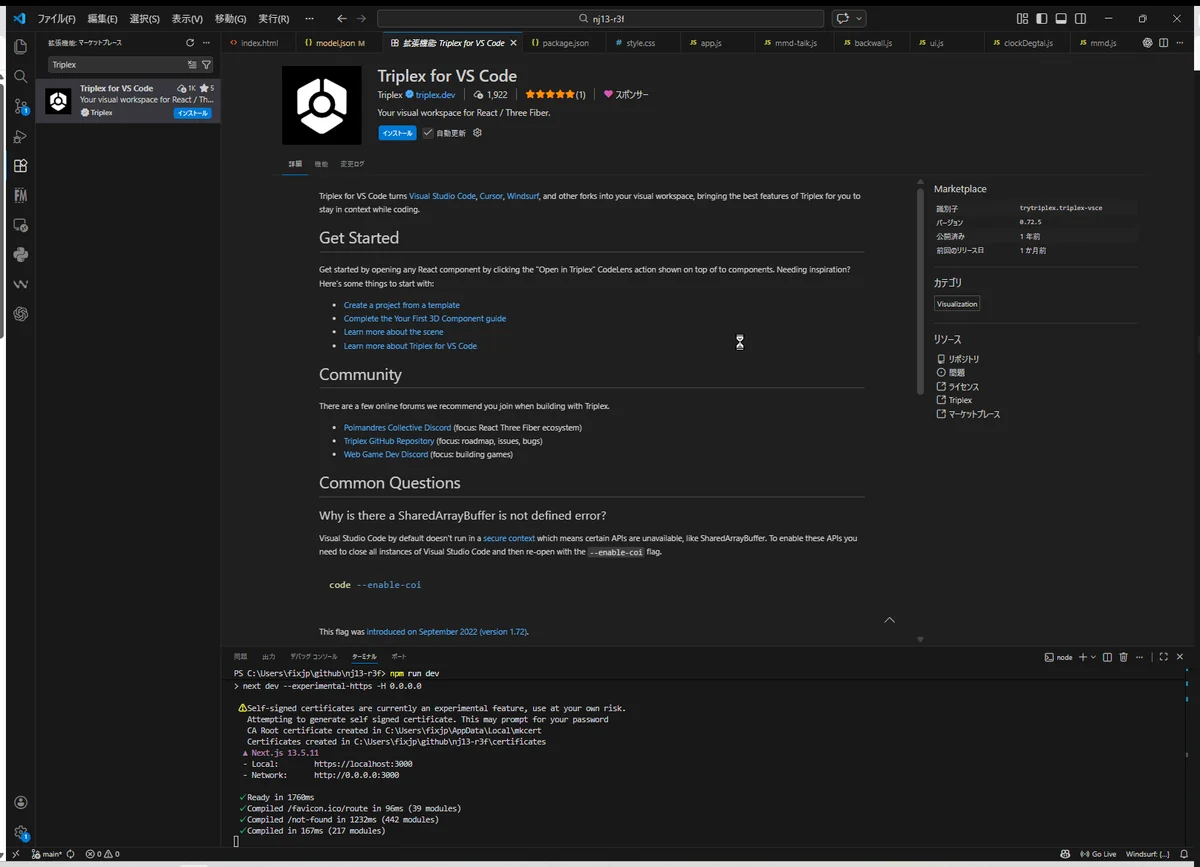Switch to the package.json tab
Viewport: 1200px width, 867px height.
[x=560, y=43]
